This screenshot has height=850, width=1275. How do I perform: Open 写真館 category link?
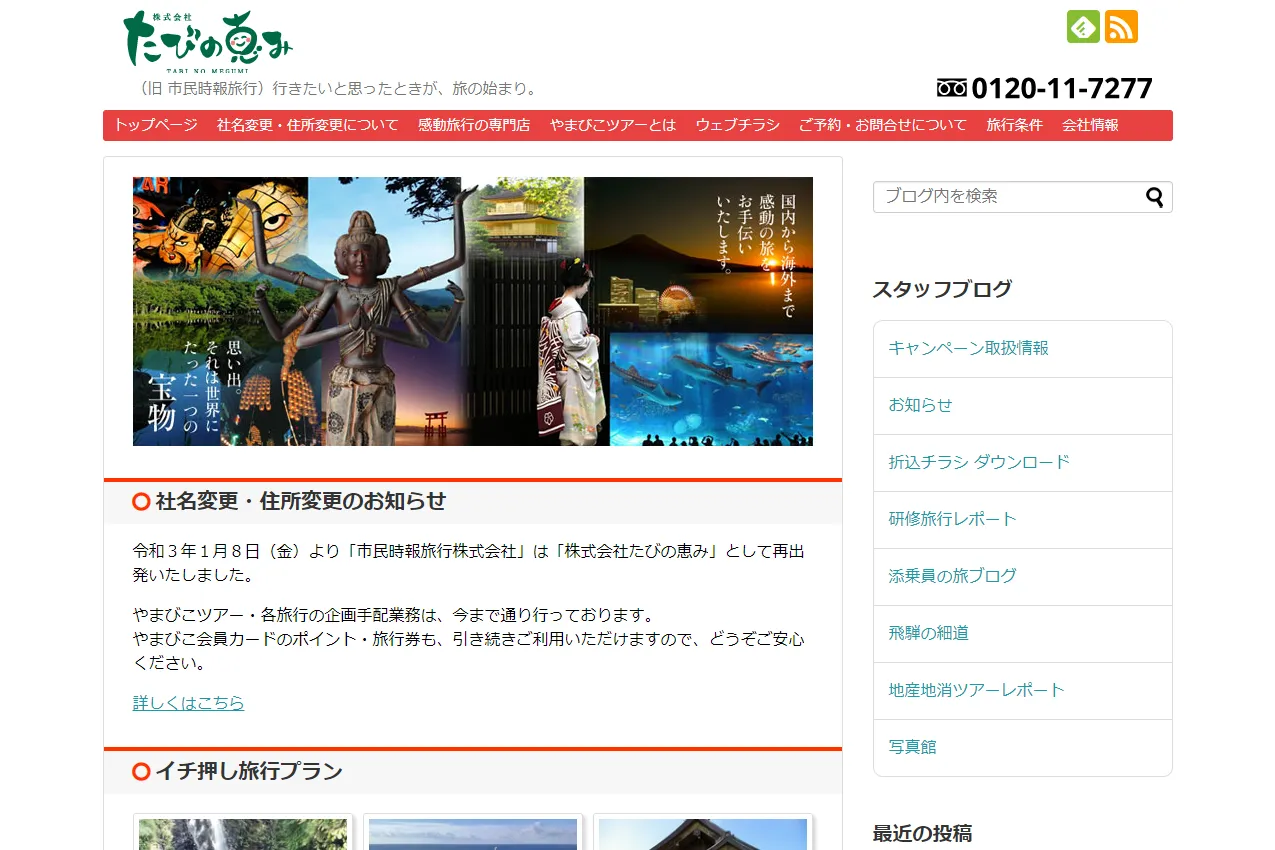(x=1022, y=748)
